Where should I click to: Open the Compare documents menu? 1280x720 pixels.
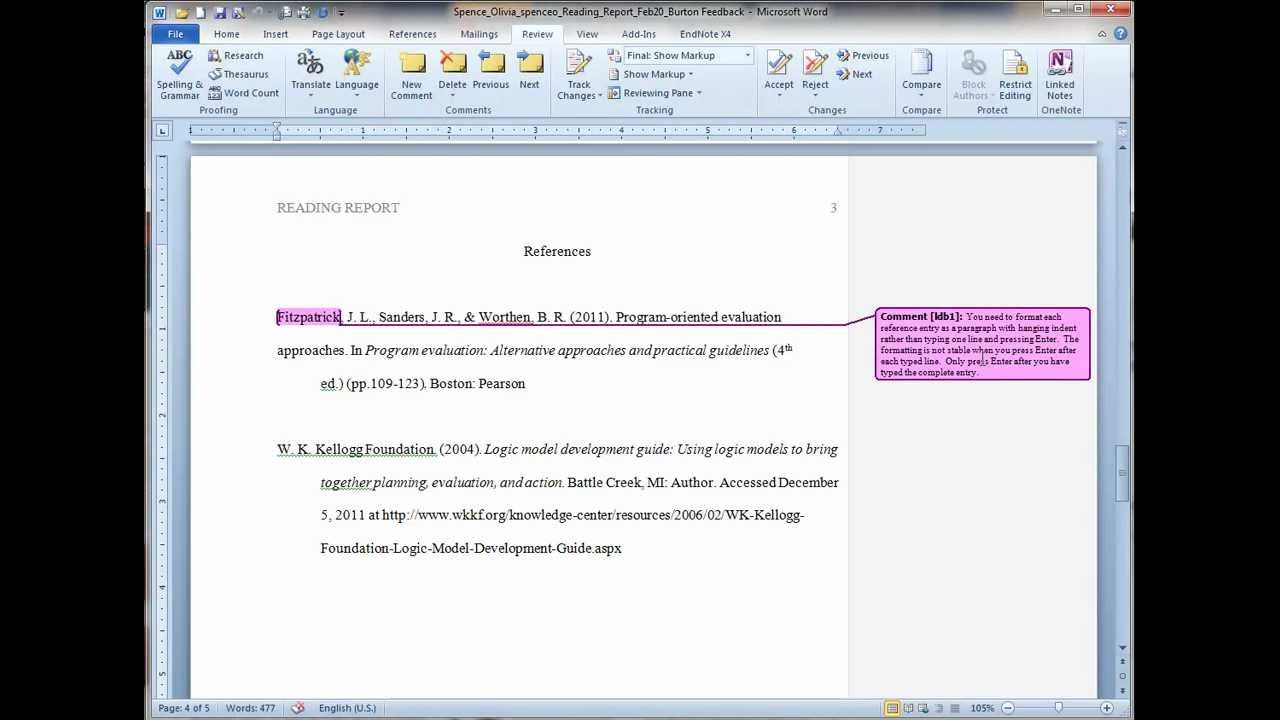click(922, 75)
